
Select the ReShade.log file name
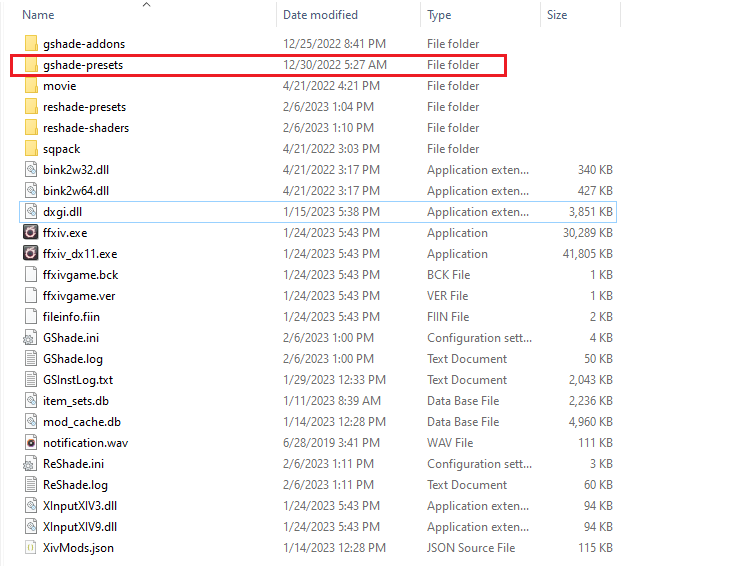[x=75, y=485]
